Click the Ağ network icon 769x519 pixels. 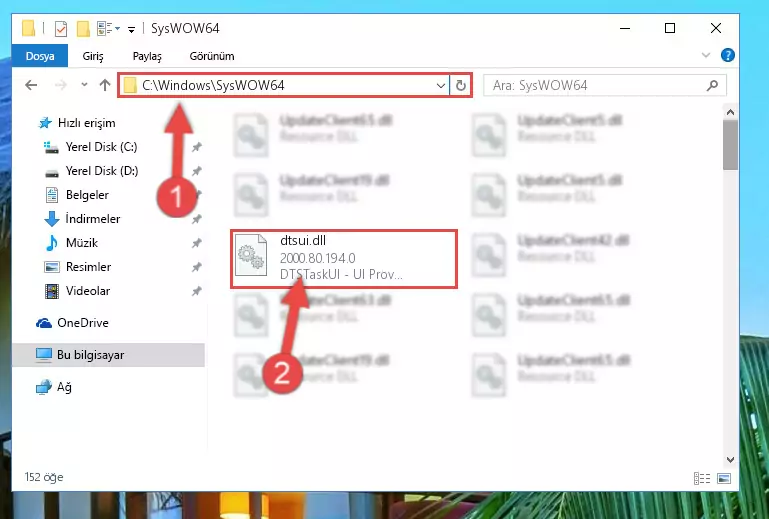click(x=44, y=387)
